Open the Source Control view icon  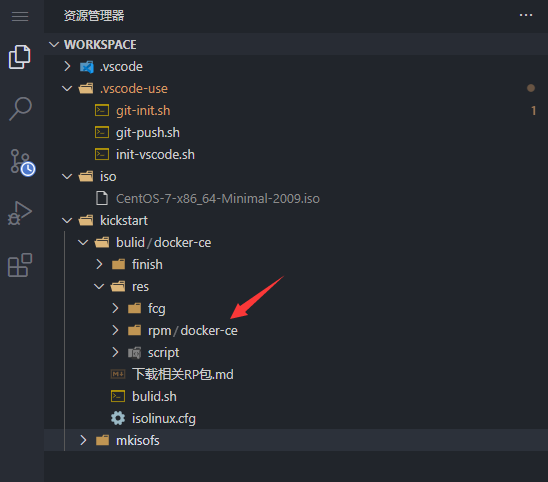(x=22, y=162)
